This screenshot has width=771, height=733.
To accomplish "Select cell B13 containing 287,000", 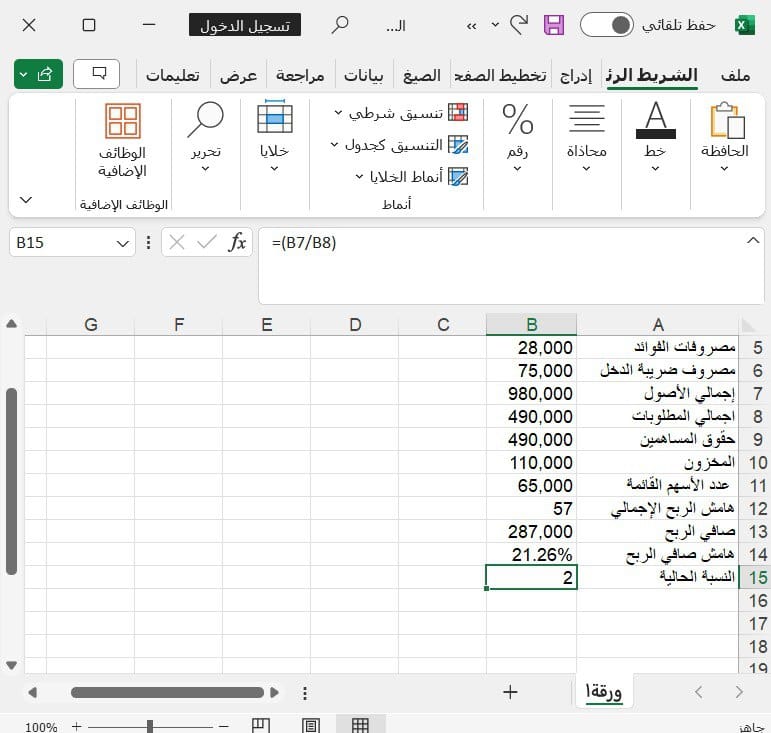I will coord(532,531).
